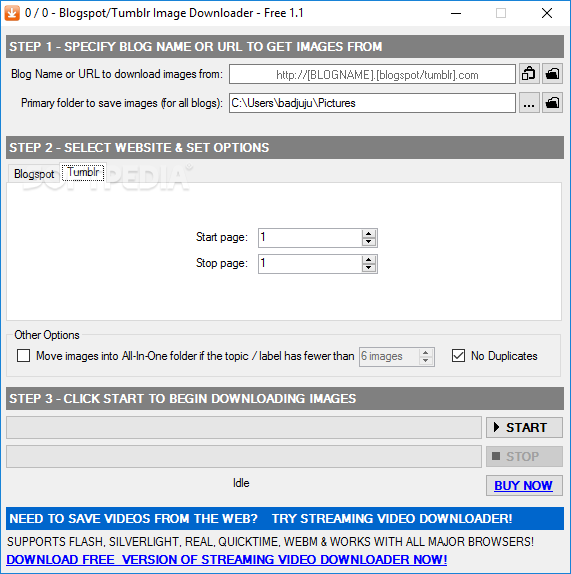Viewport: 571px width, 574px height.
Task: Decrease the images threshold spinner
Action: tap(425, 361)
